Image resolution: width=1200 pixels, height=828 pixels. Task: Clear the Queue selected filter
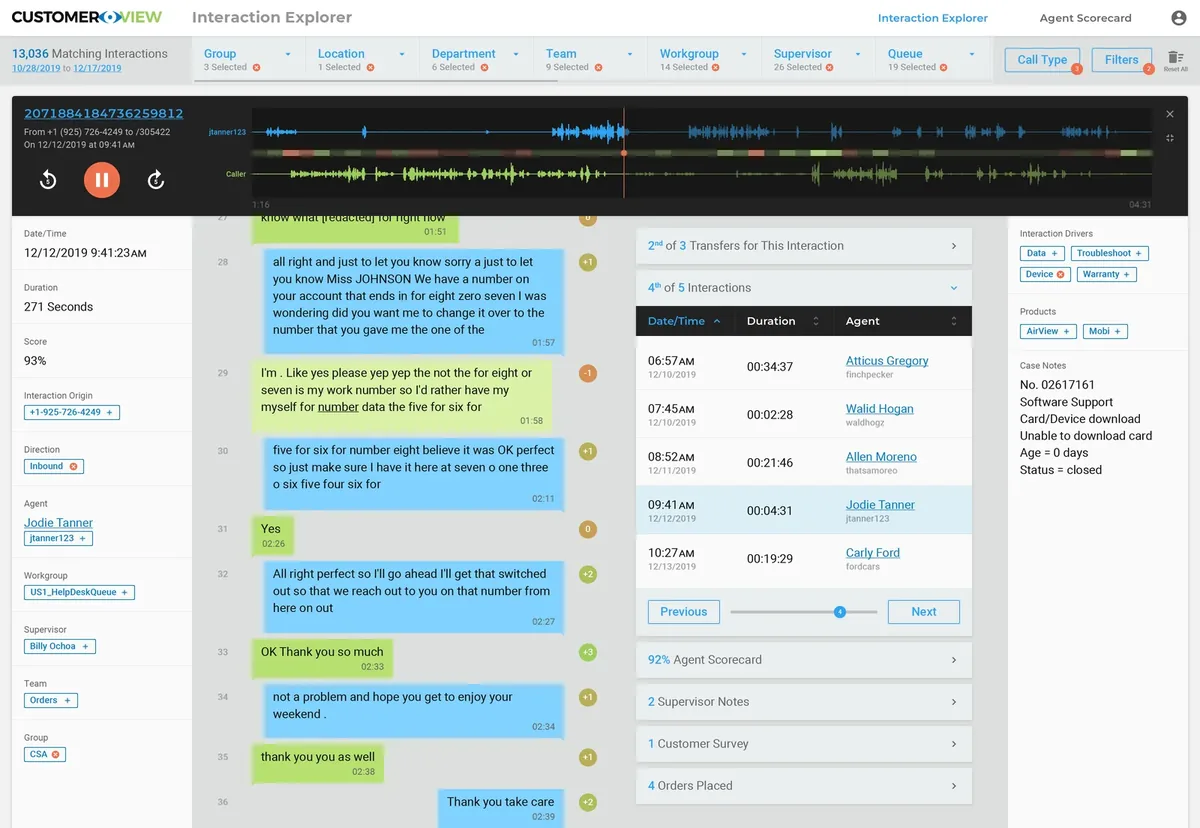tap(944, 68)
